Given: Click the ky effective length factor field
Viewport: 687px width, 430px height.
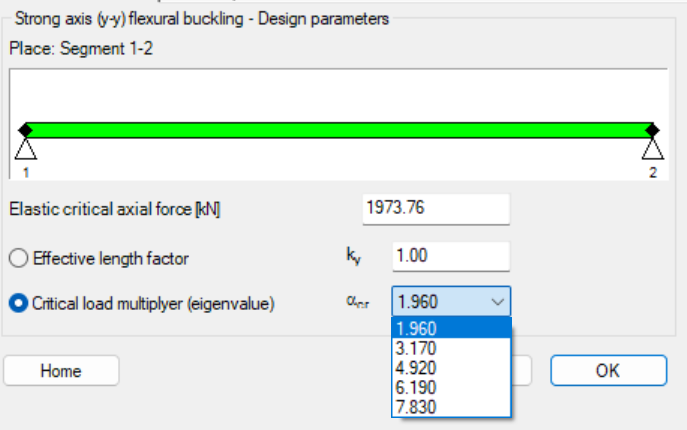Looking at the screenshot, I should [x=451, y=257].
